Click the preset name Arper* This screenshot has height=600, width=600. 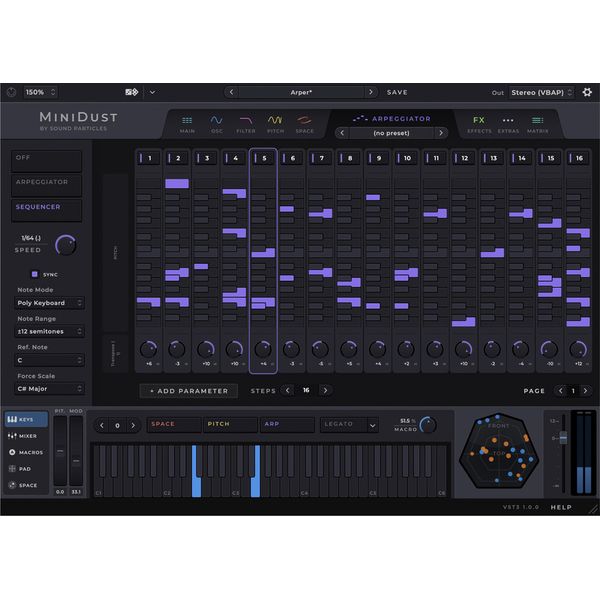301,92
